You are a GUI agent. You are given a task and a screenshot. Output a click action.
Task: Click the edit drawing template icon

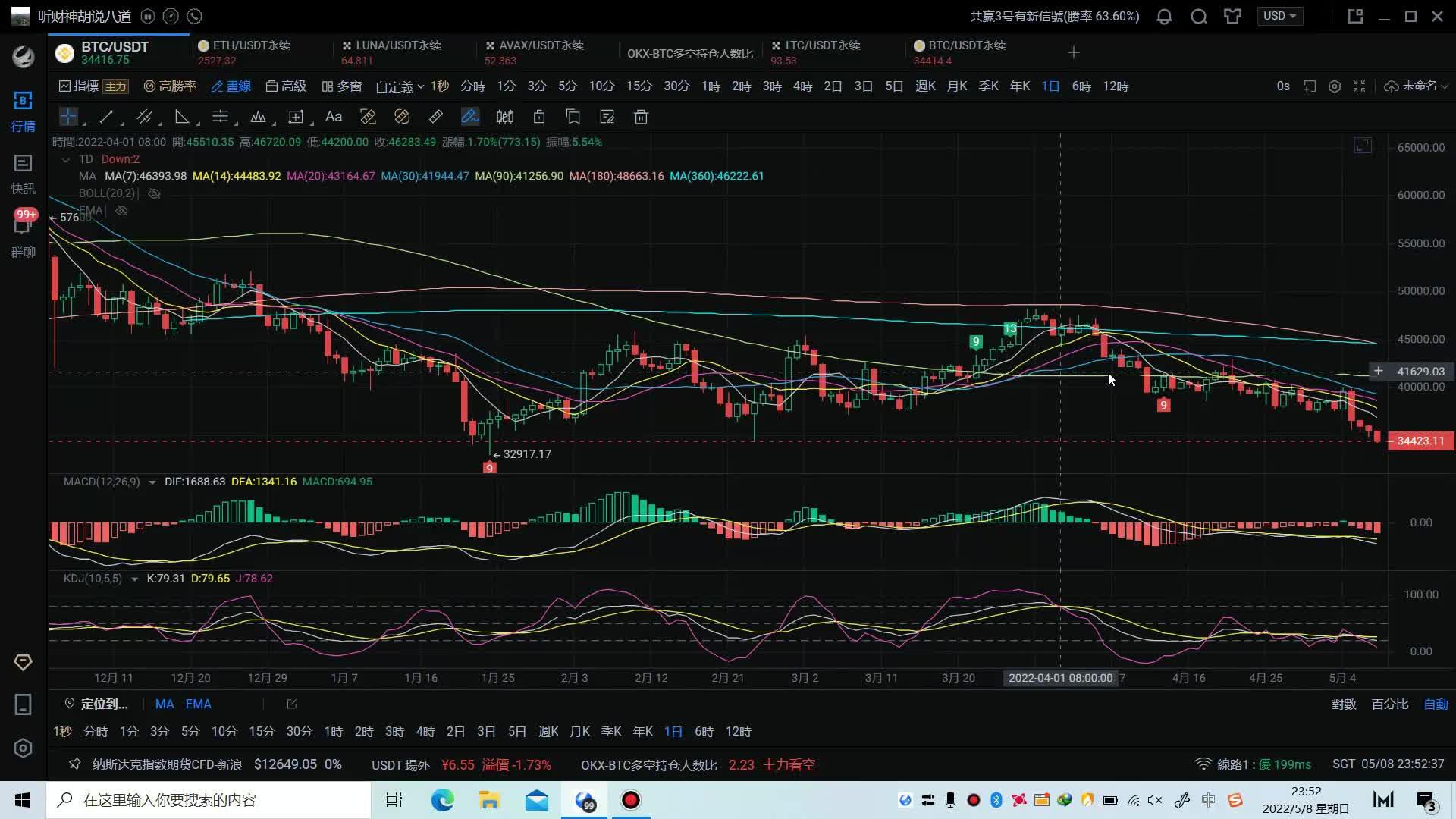pos(607,117)
